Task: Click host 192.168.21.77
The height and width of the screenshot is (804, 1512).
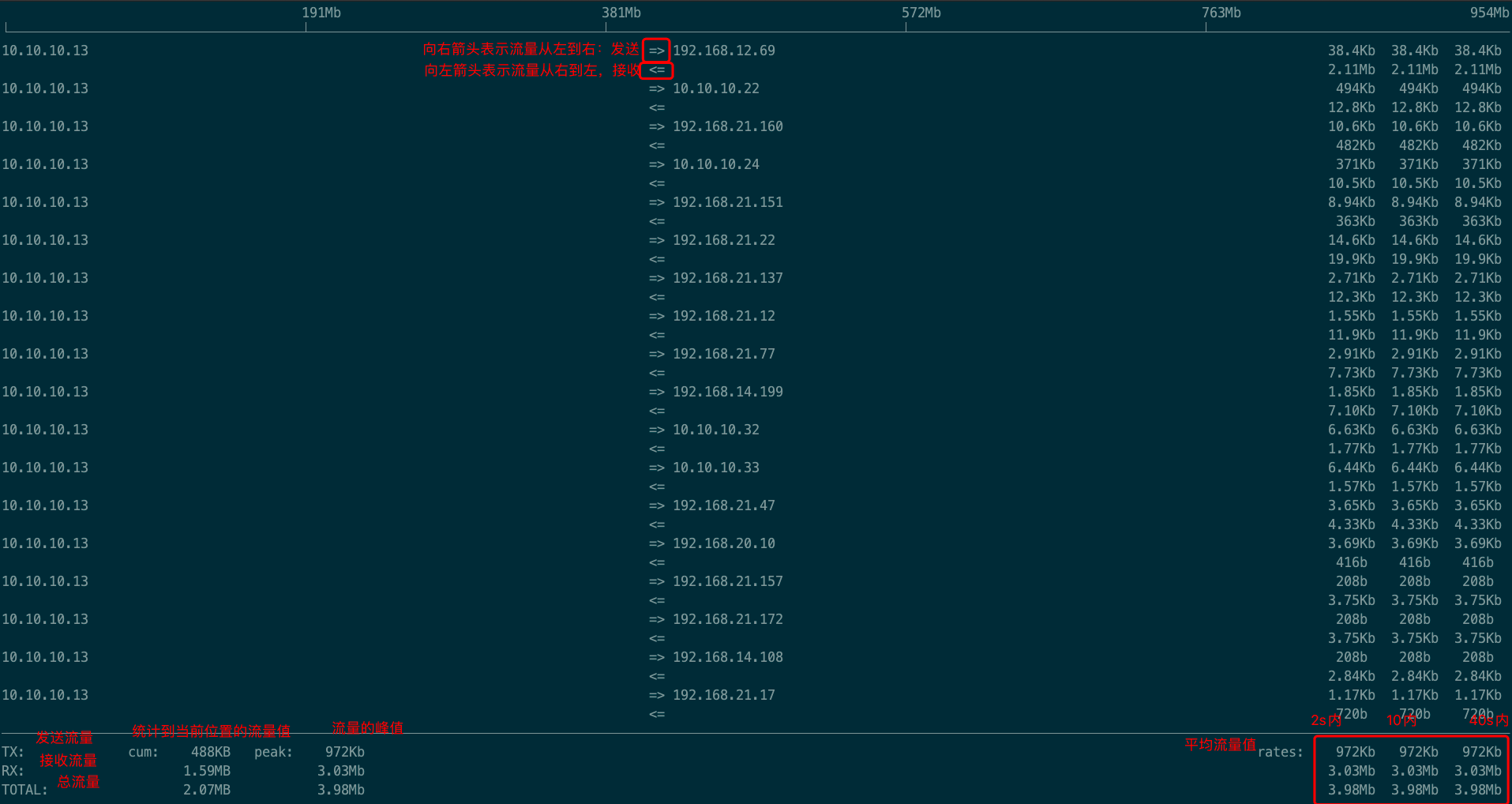Action: point(723,354)
